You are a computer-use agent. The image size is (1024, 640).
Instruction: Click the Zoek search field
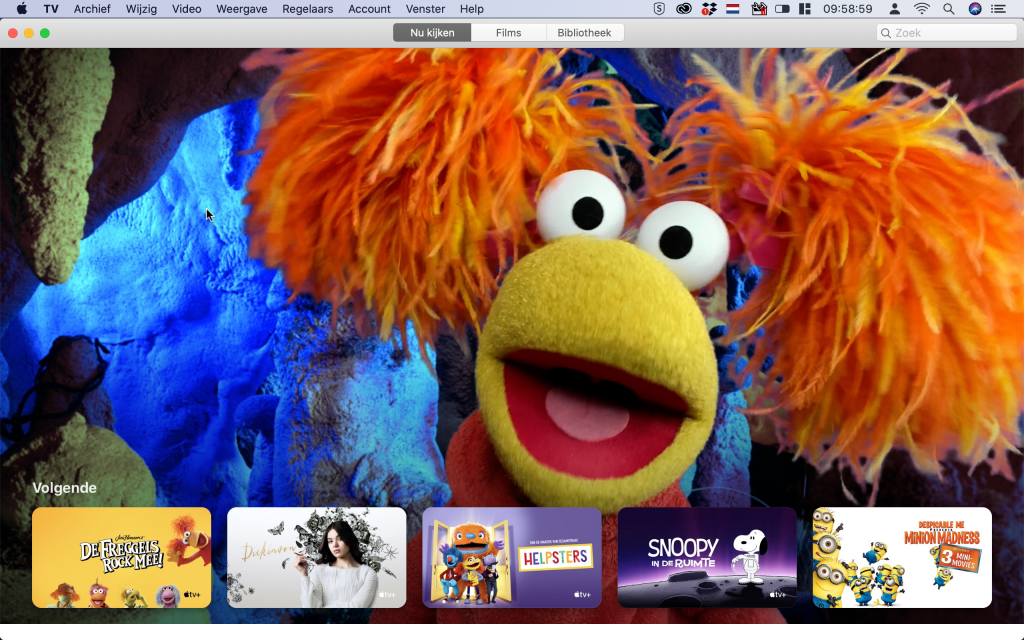tap(945, 32)
